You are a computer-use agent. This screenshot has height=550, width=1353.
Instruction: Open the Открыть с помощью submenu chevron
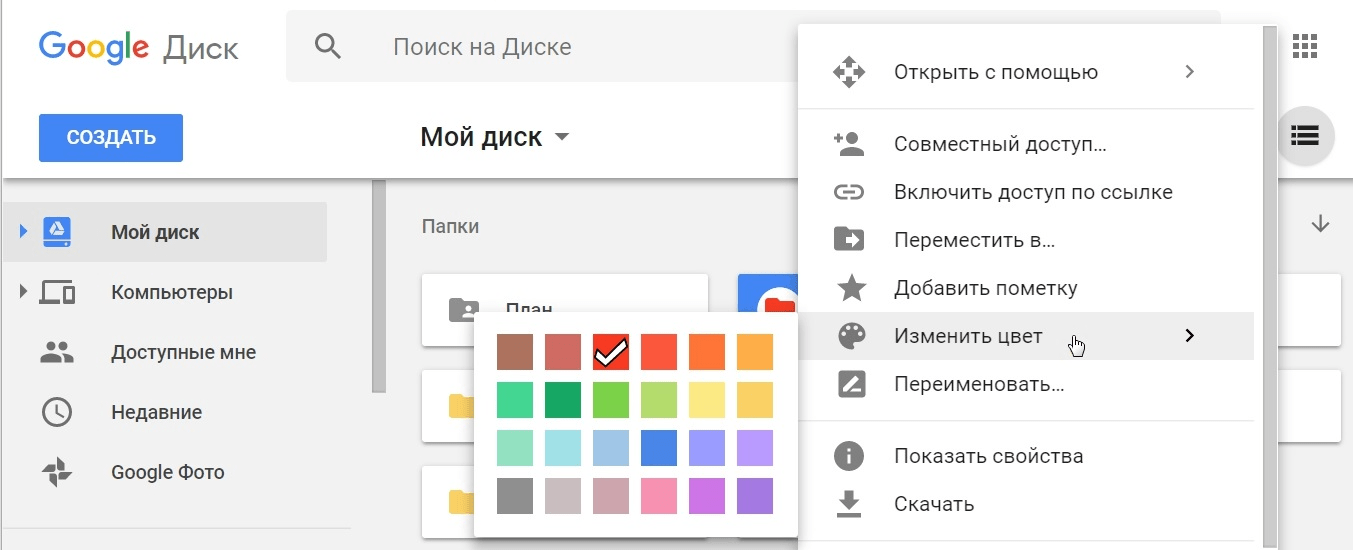(x=1189, y=72)
